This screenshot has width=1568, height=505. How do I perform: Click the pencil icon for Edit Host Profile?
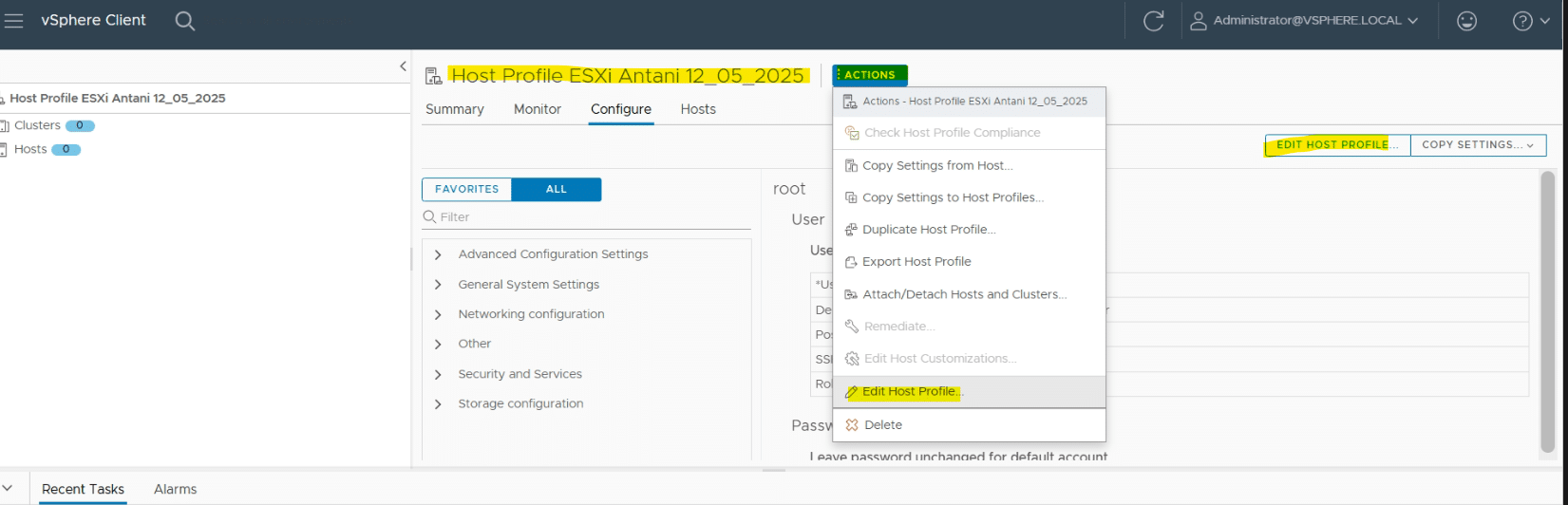pos(851,392)
